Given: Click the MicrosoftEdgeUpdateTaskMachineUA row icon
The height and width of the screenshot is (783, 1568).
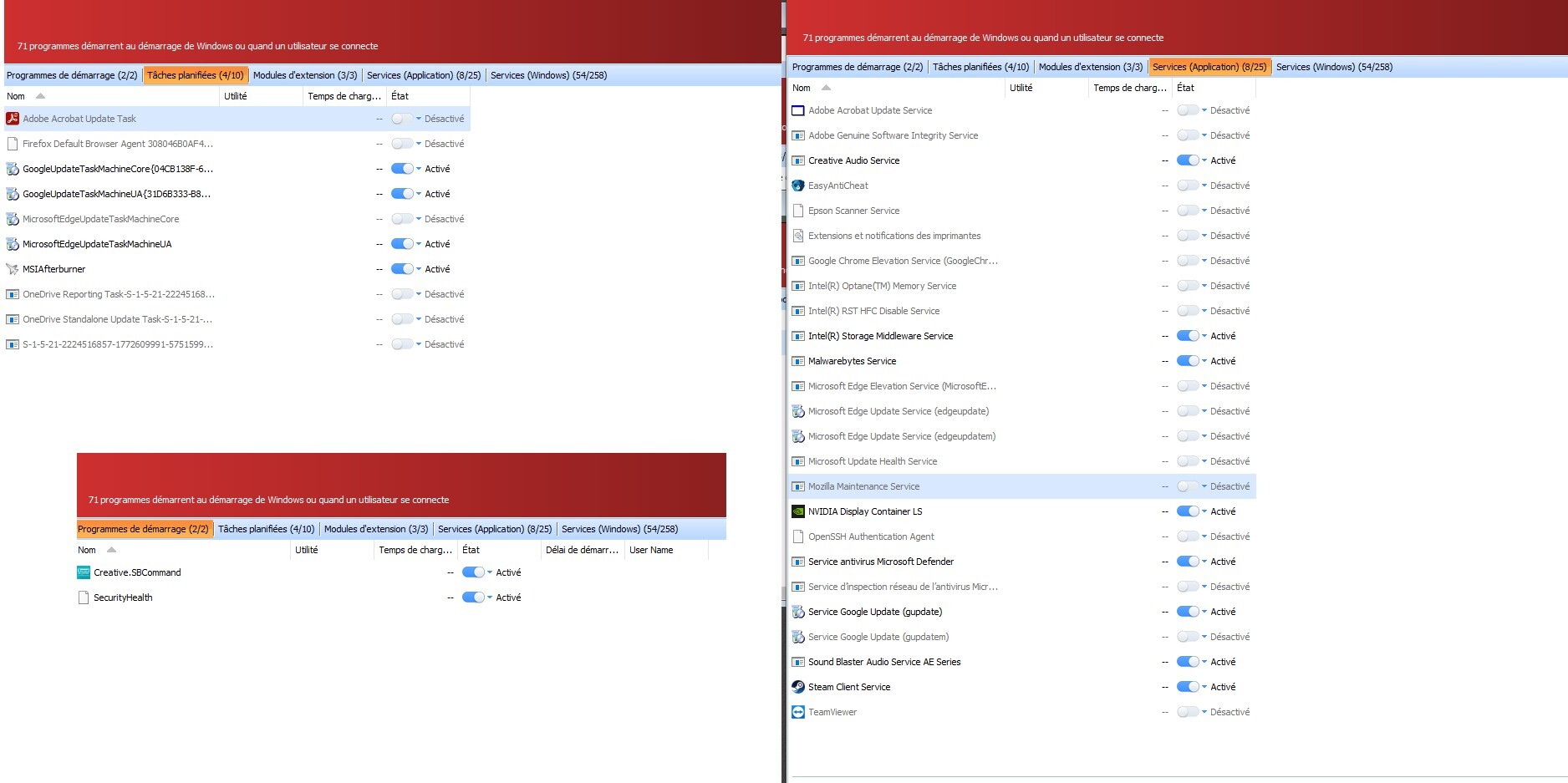Looking at the screenshot, I should 13,244.
